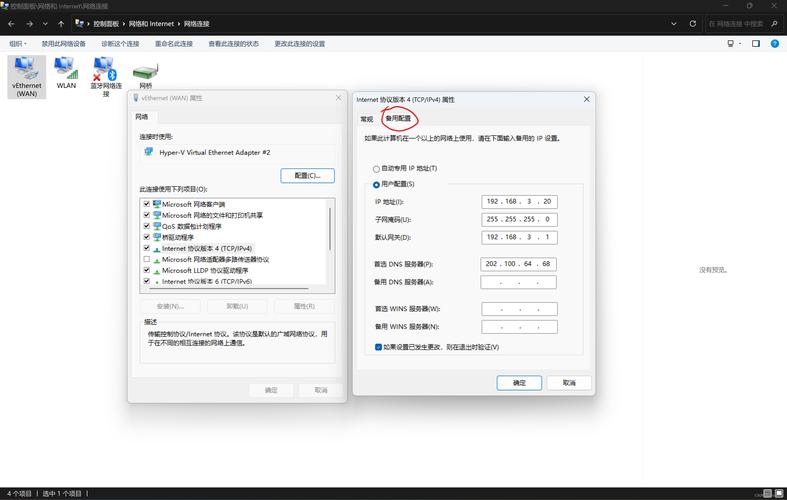The height and width of the screenshot is (500, 787).
Task: Refresh the network connections list
Action: pos(693,24)
